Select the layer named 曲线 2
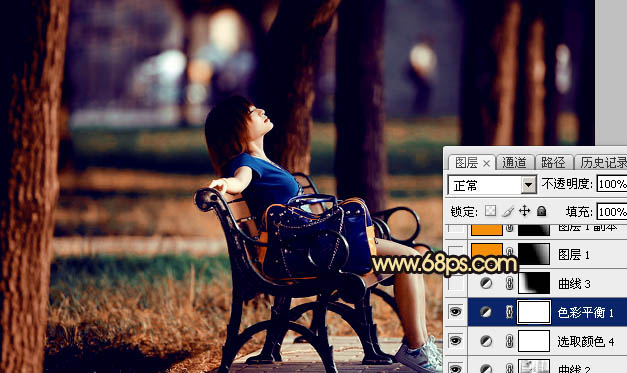627x373 pixels. coord(574,368)
